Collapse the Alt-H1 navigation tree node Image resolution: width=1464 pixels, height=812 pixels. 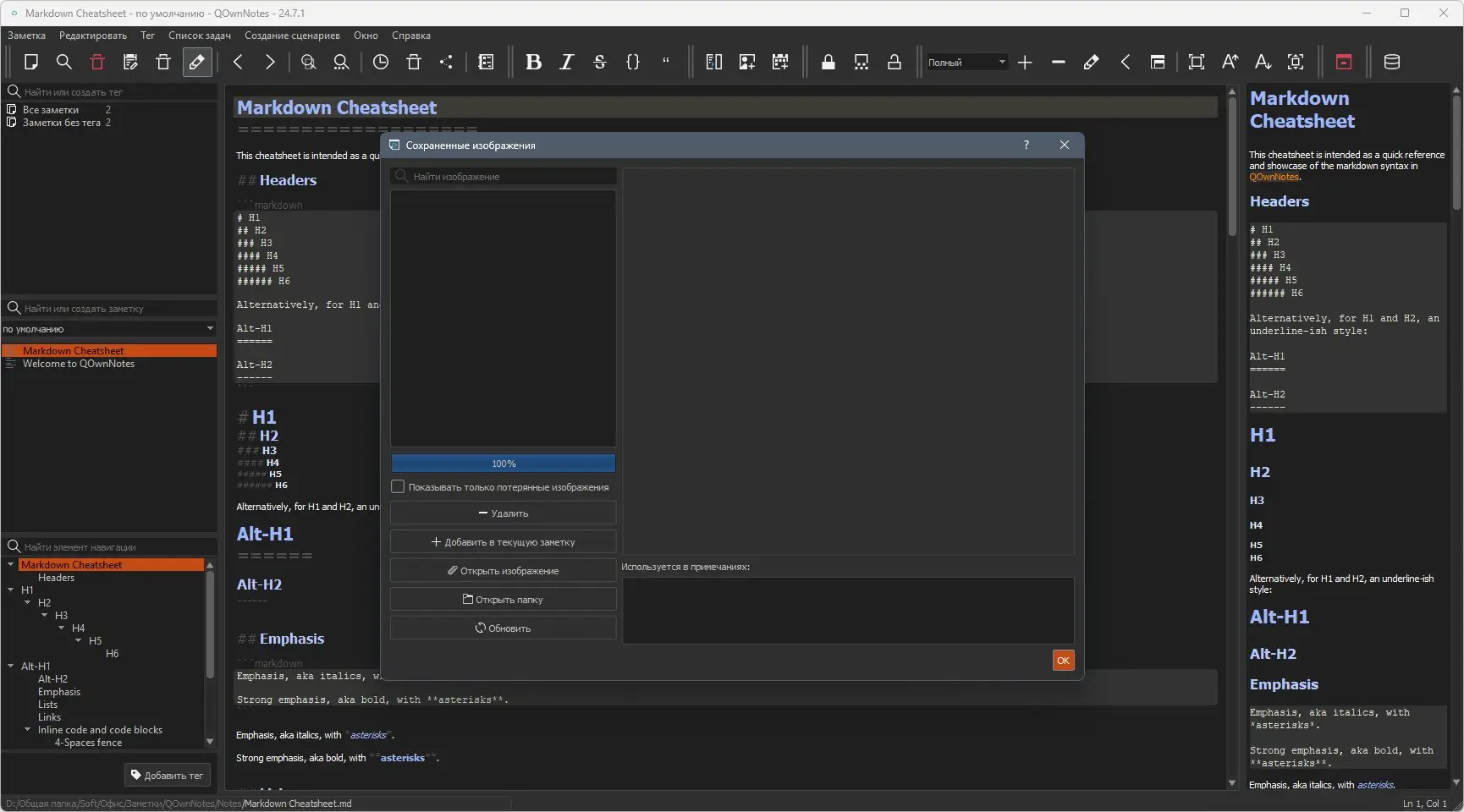click(11, 667)
